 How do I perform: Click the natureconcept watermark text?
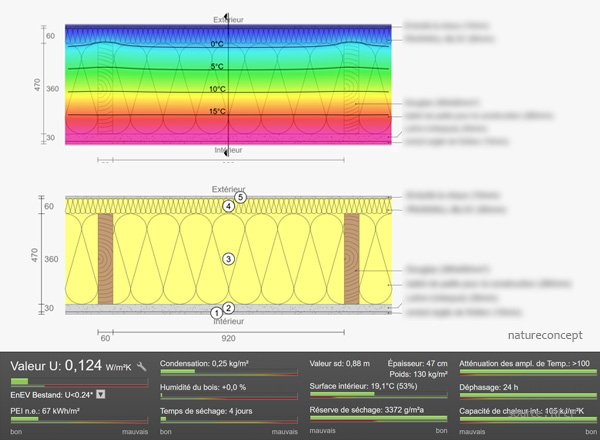tap(545, 335)
